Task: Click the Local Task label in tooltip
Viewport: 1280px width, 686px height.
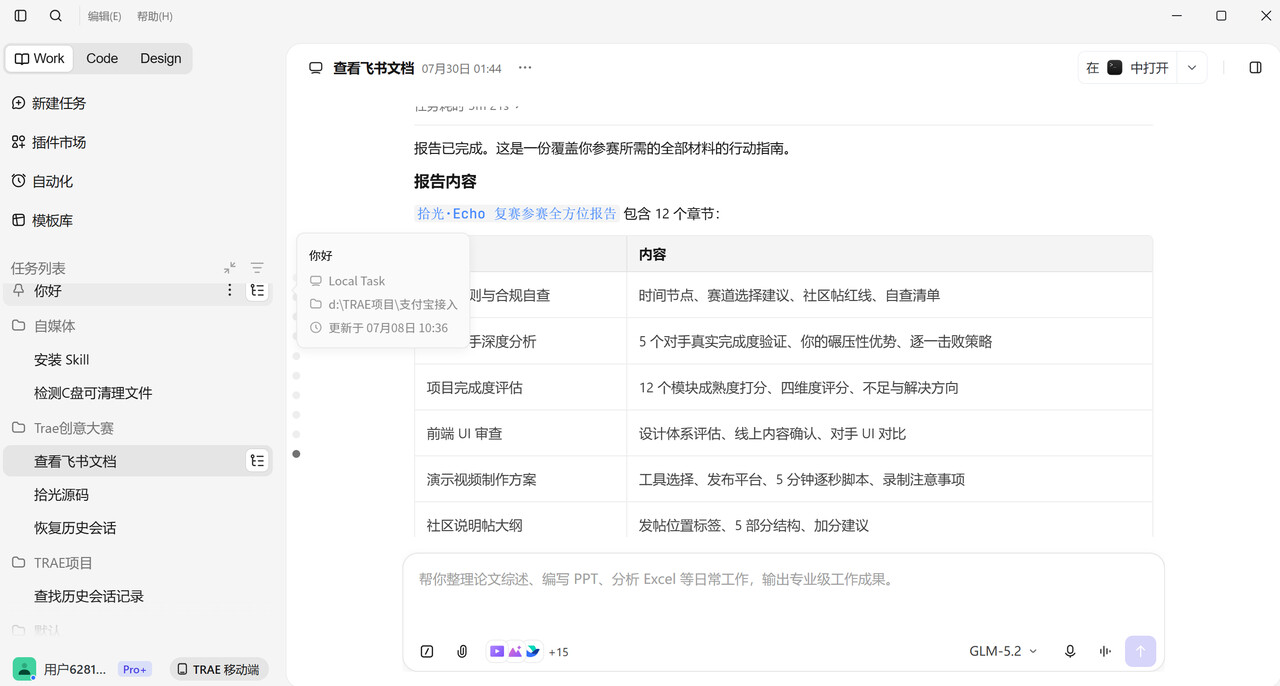Action: 357,281
